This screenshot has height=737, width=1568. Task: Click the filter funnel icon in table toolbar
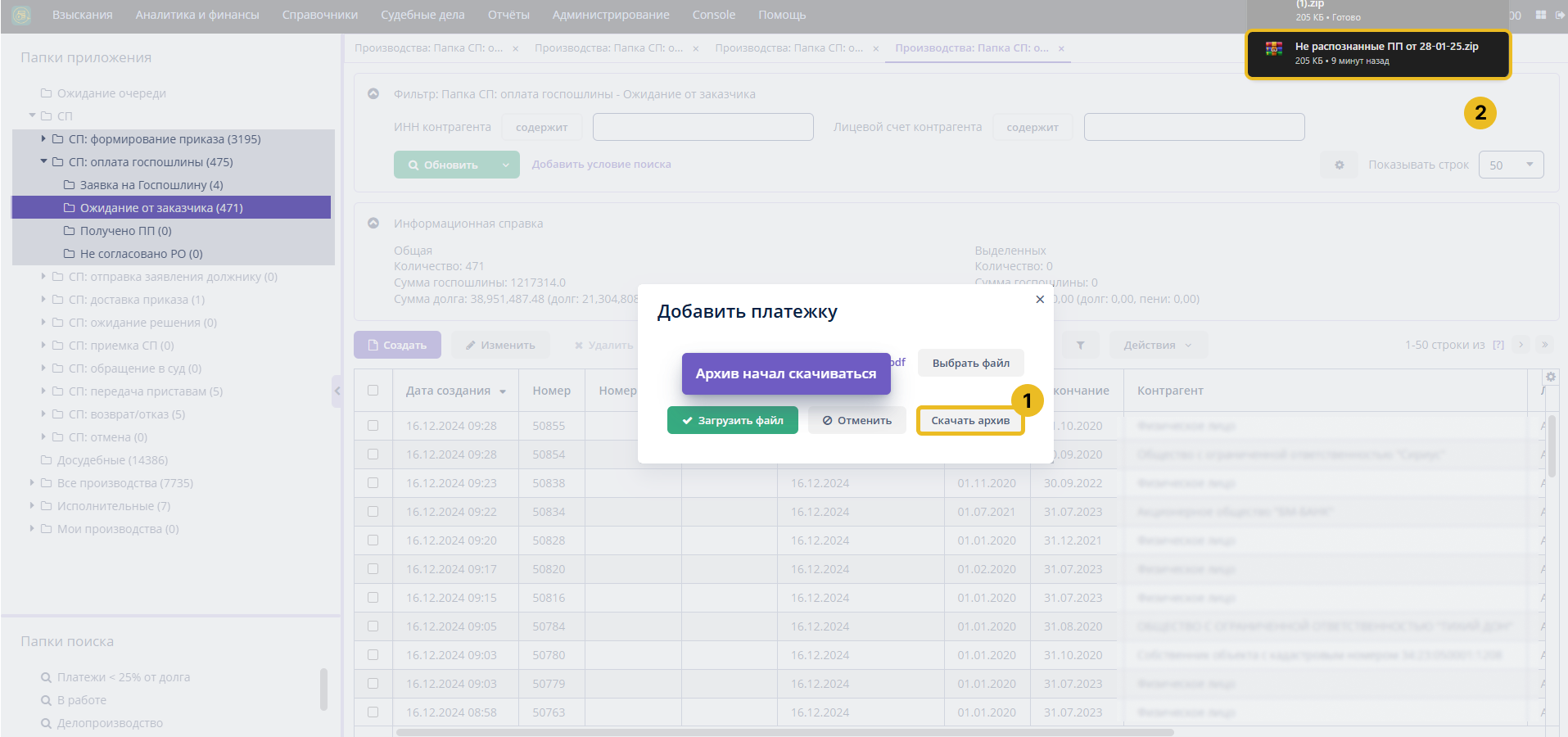tap(1081, 346)
